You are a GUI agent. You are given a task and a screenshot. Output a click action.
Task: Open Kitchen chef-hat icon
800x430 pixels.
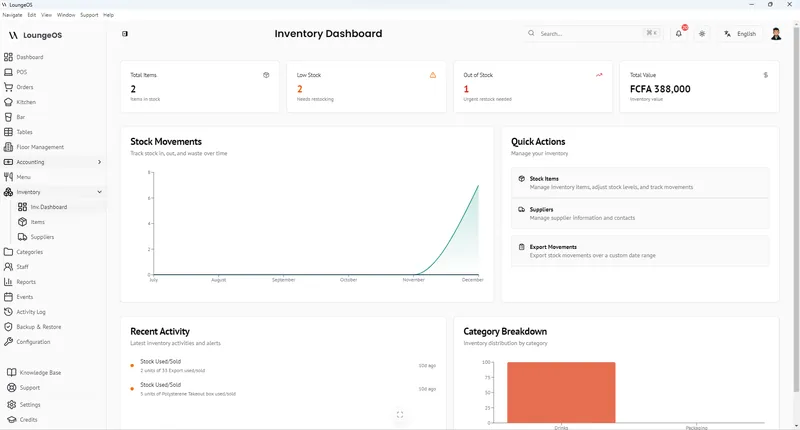click(8, 102)
